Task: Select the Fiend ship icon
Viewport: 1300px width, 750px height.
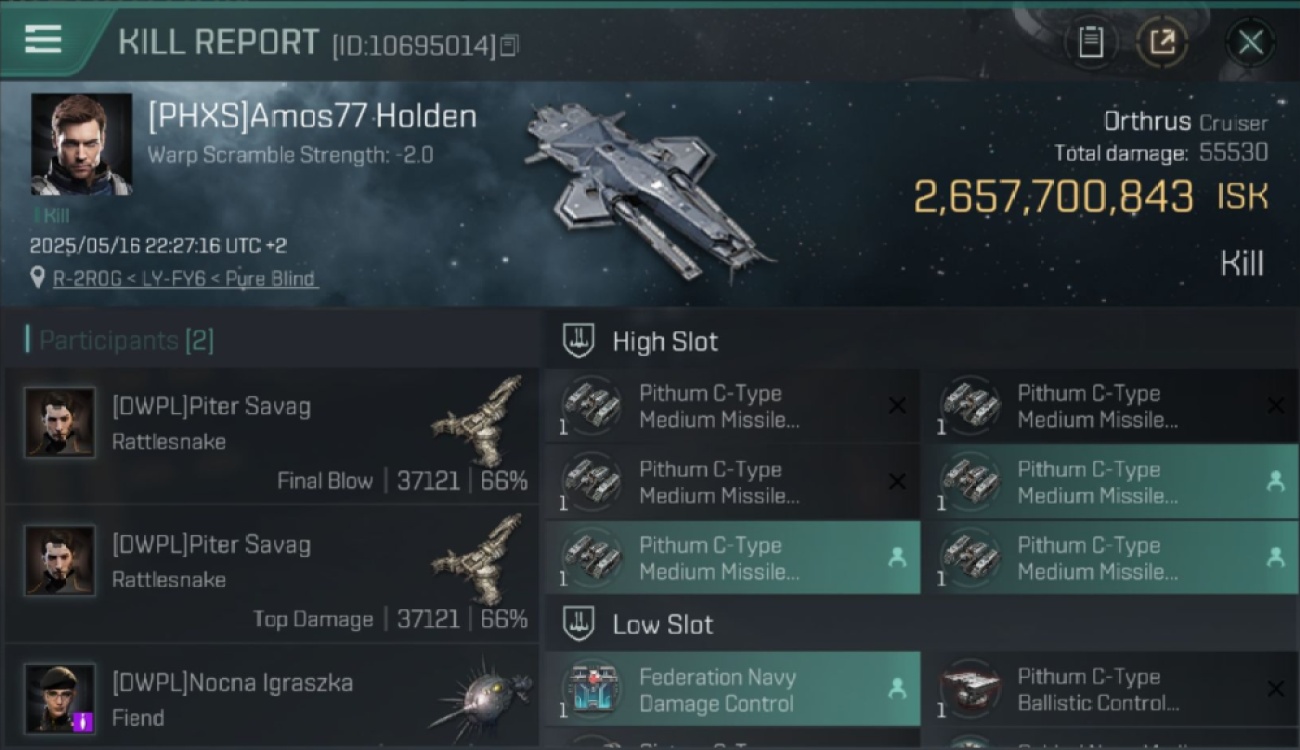Action: pyautogui.click(x=480, y=696)
